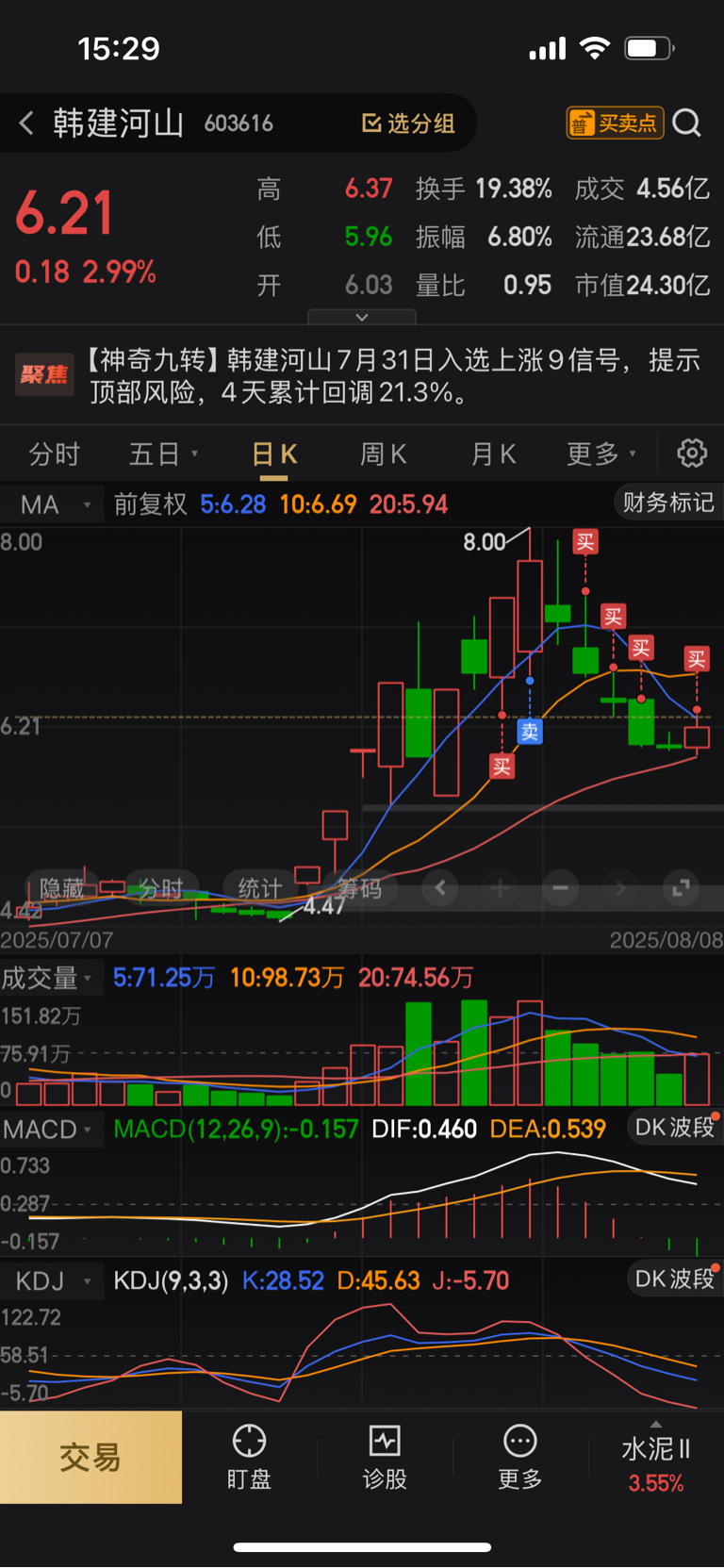
Task: Tap the KDJ K:28.52 value
Action: 283,1281
